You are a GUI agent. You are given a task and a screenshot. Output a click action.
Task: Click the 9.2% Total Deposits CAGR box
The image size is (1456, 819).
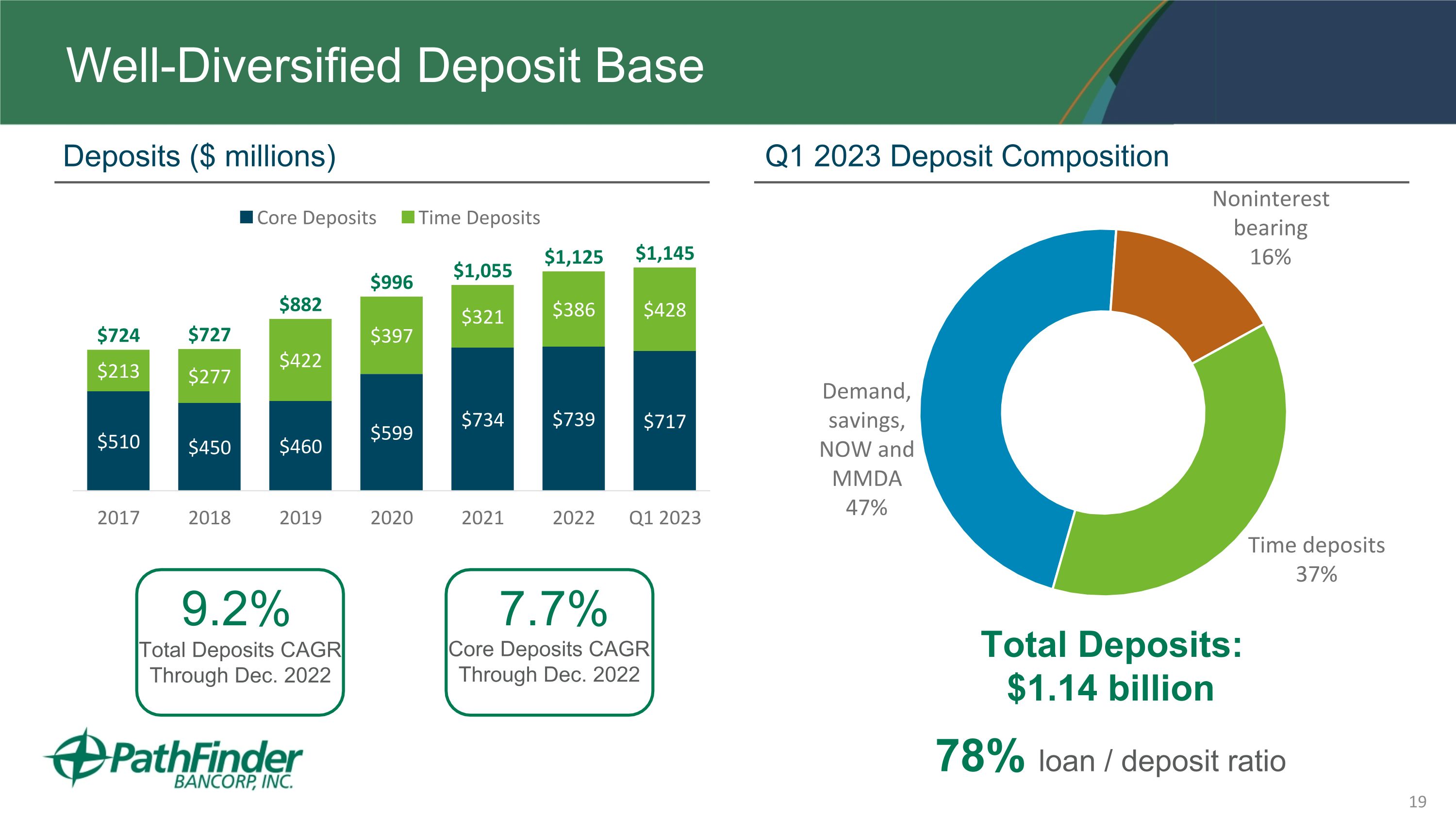(x=240, y=642)
